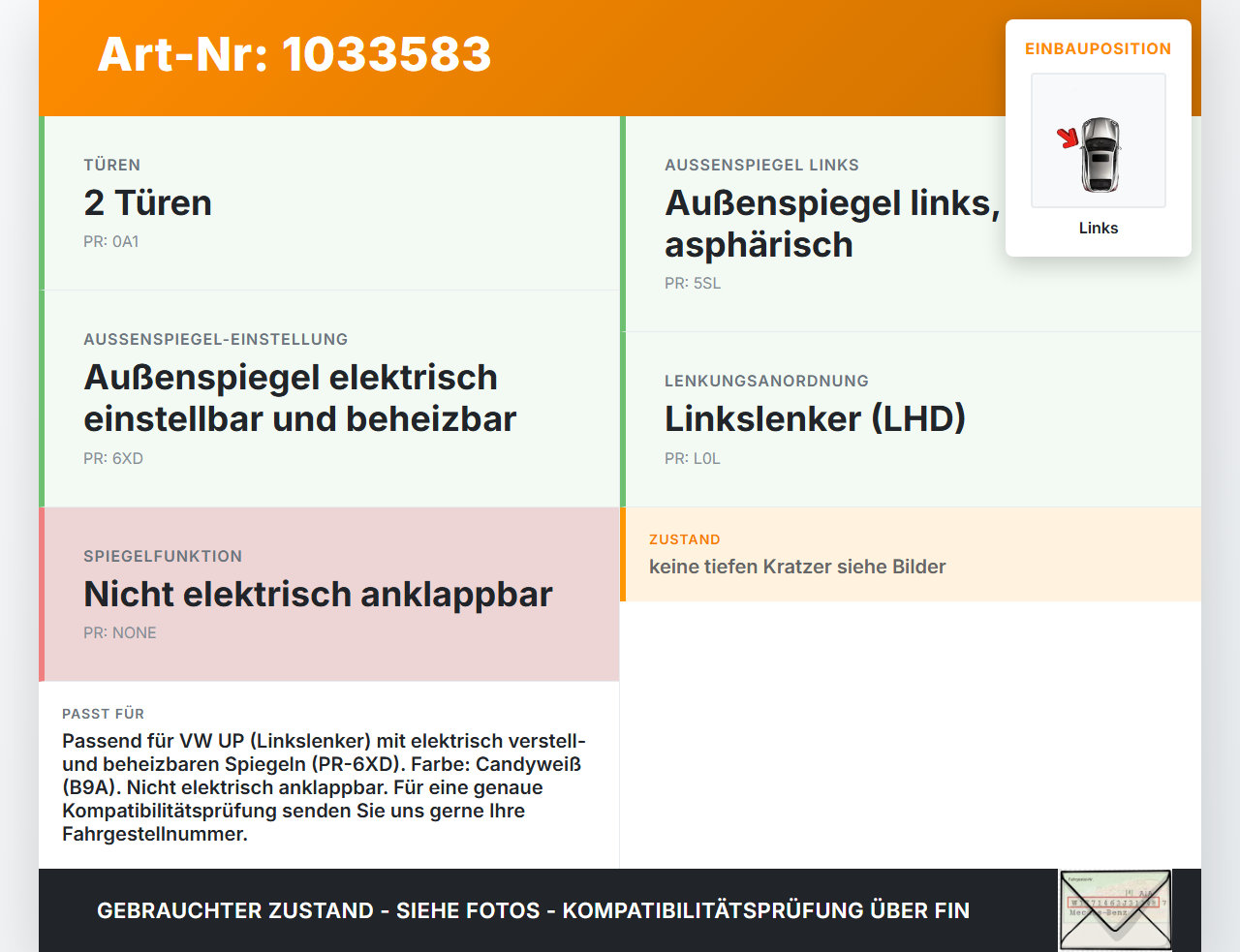Click 'PR: 0A1' code text

[111, 241]
